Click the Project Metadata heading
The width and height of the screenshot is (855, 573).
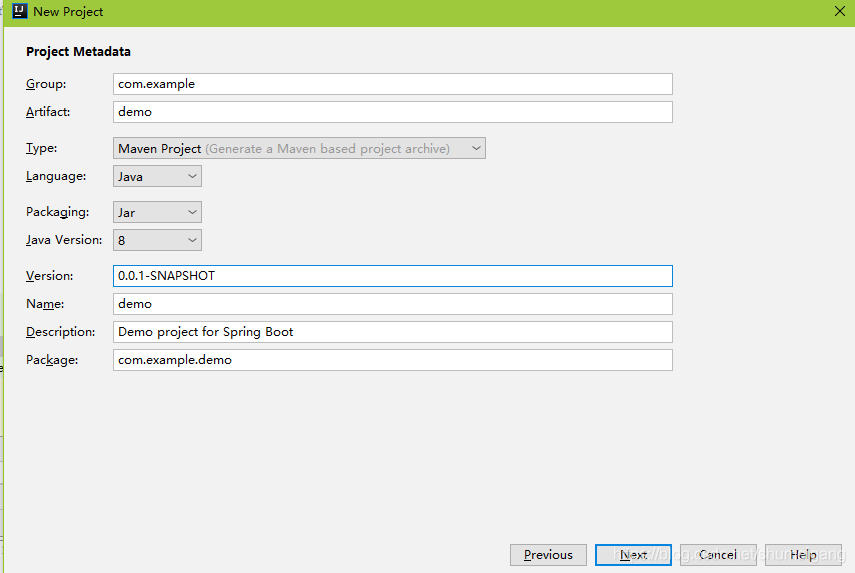click(x=79, y=52)
